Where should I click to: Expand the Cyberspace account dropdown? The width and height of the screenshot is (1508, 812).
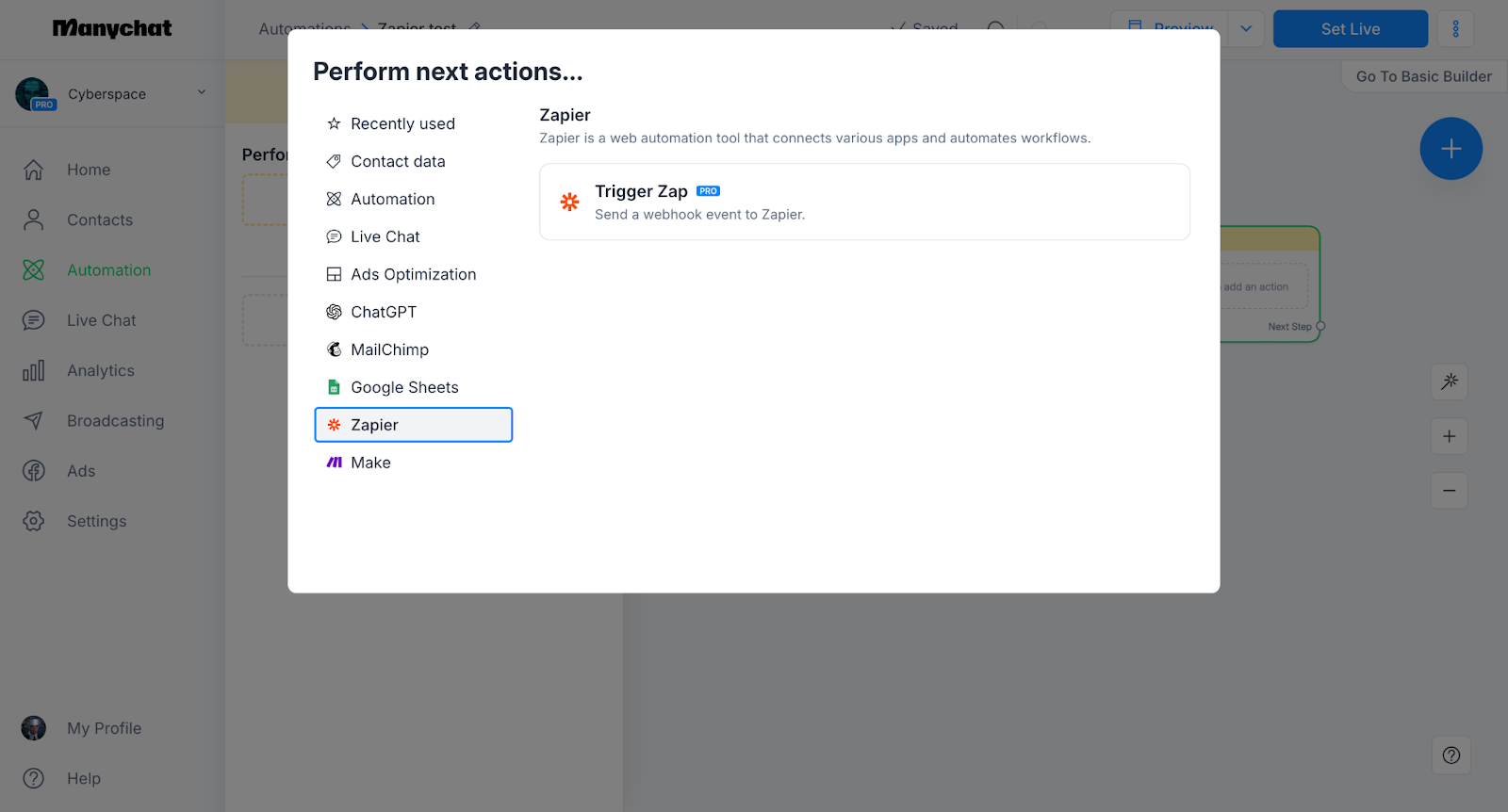tap(201, 92)
